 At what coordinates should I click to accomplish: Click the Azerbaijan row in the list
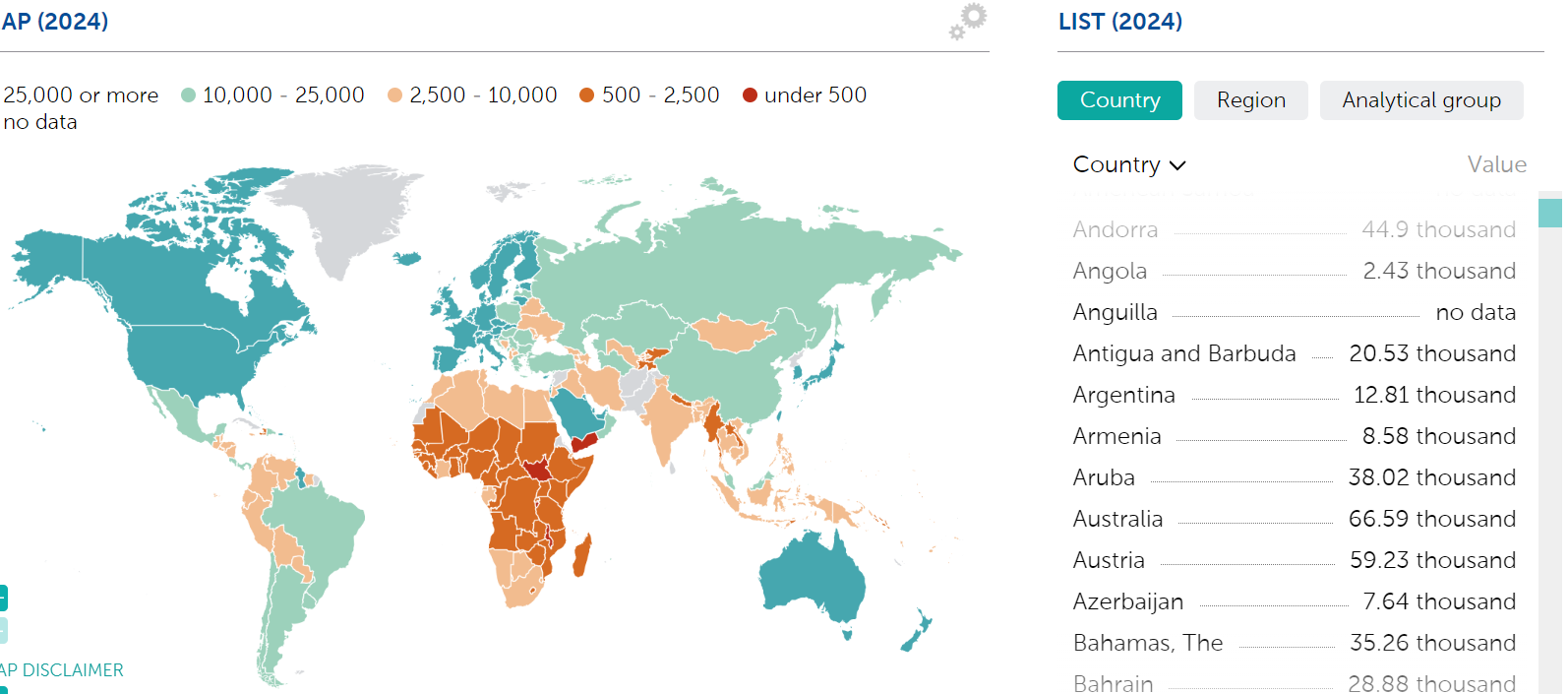1127,601
